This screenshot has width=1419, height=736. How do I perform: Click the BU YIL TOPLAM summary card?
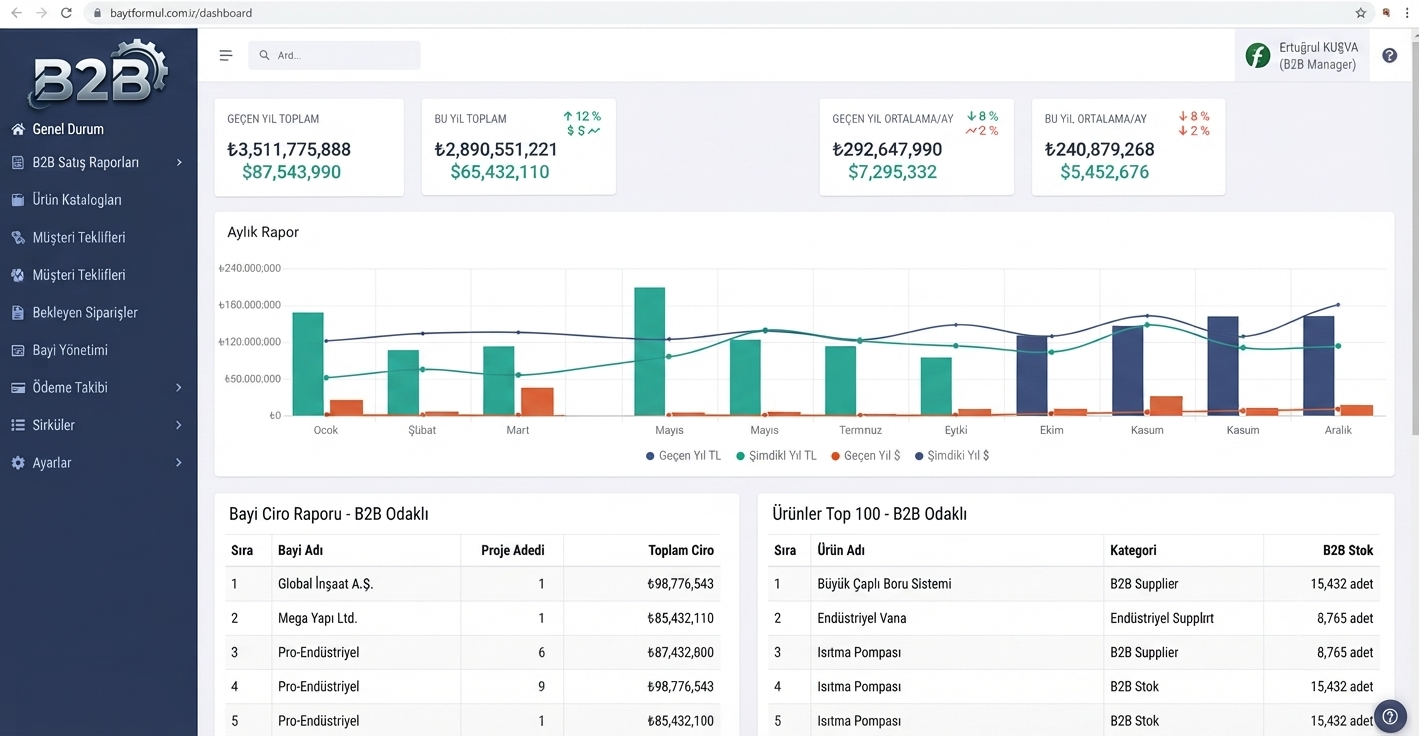(x=518, y=147)
